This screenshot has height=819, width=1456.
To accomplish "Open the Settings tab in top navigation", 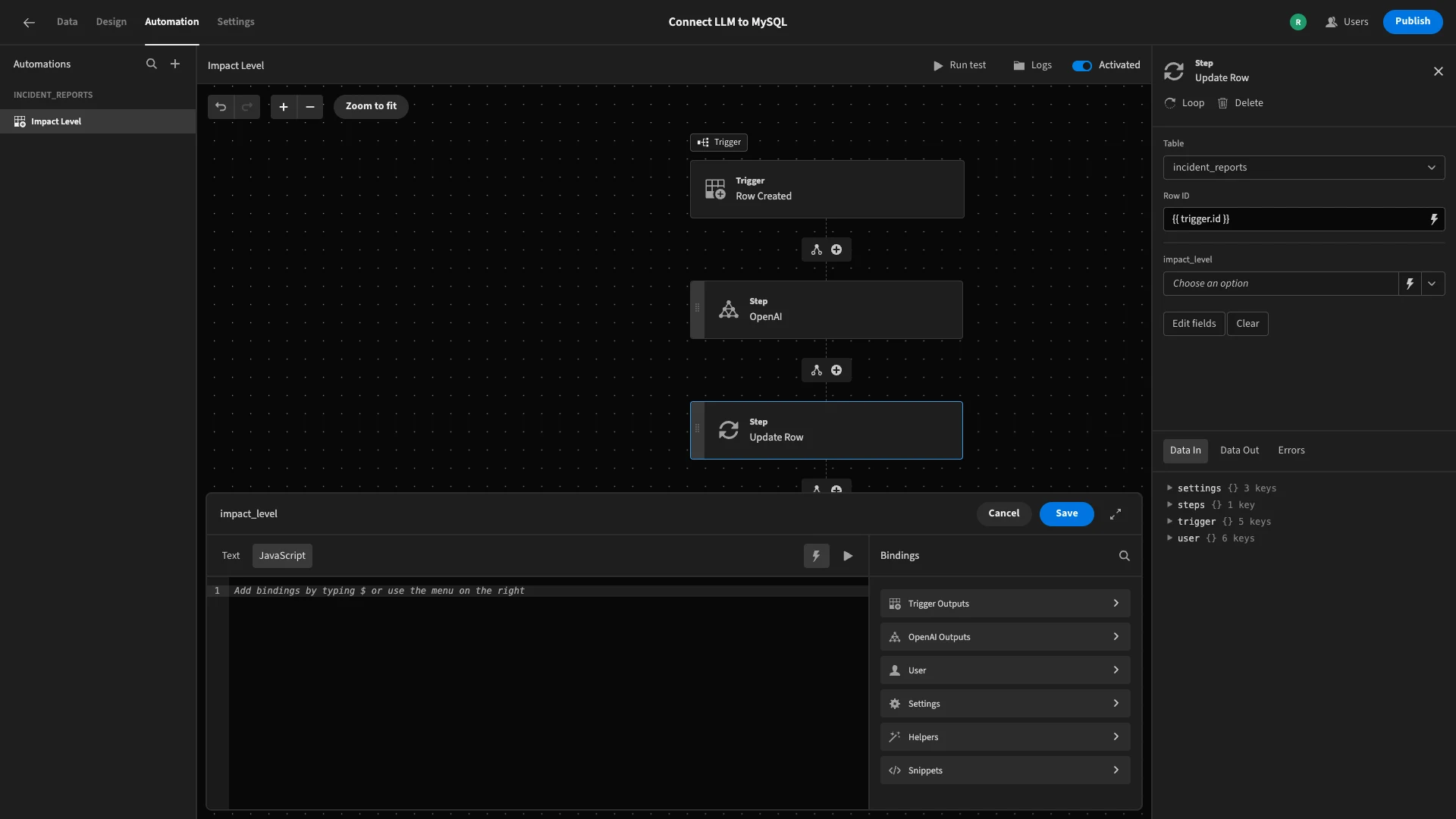I will click(236, 22).
